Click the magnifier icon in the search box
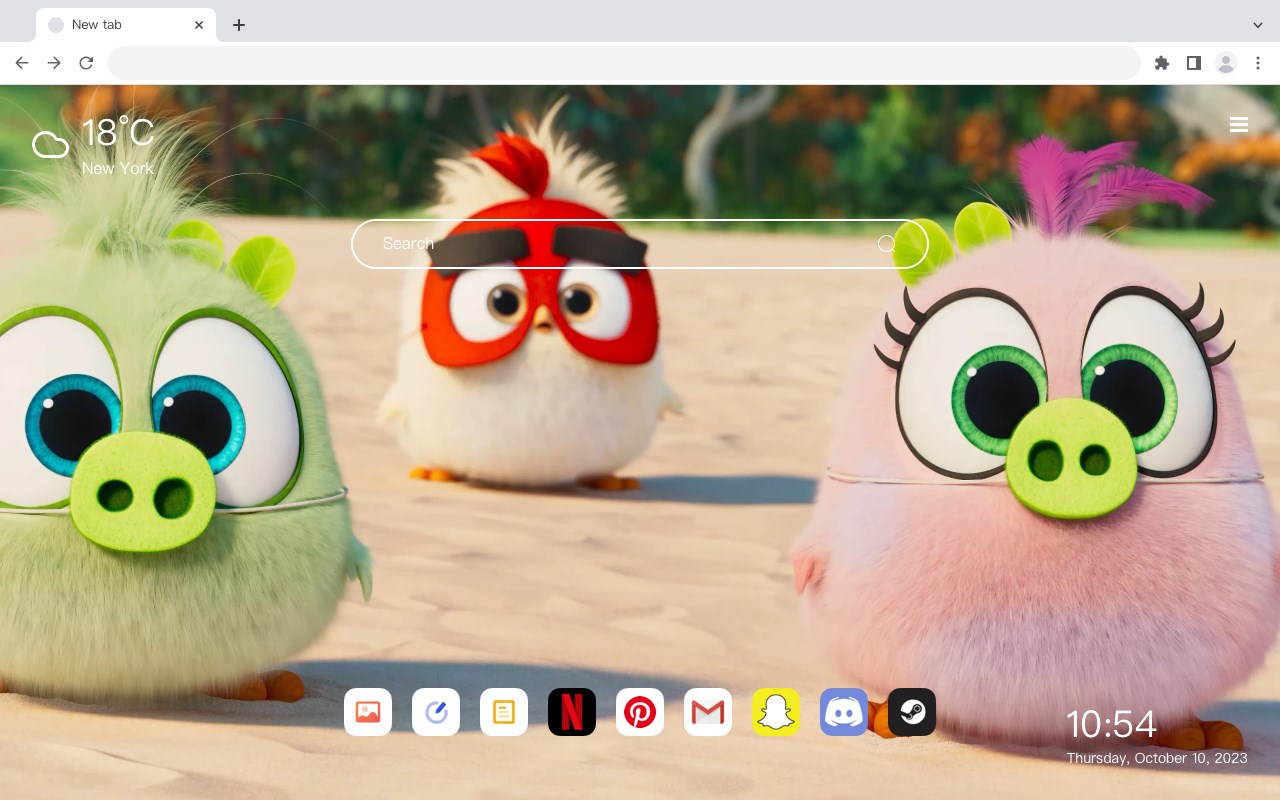 pos(886,244)
